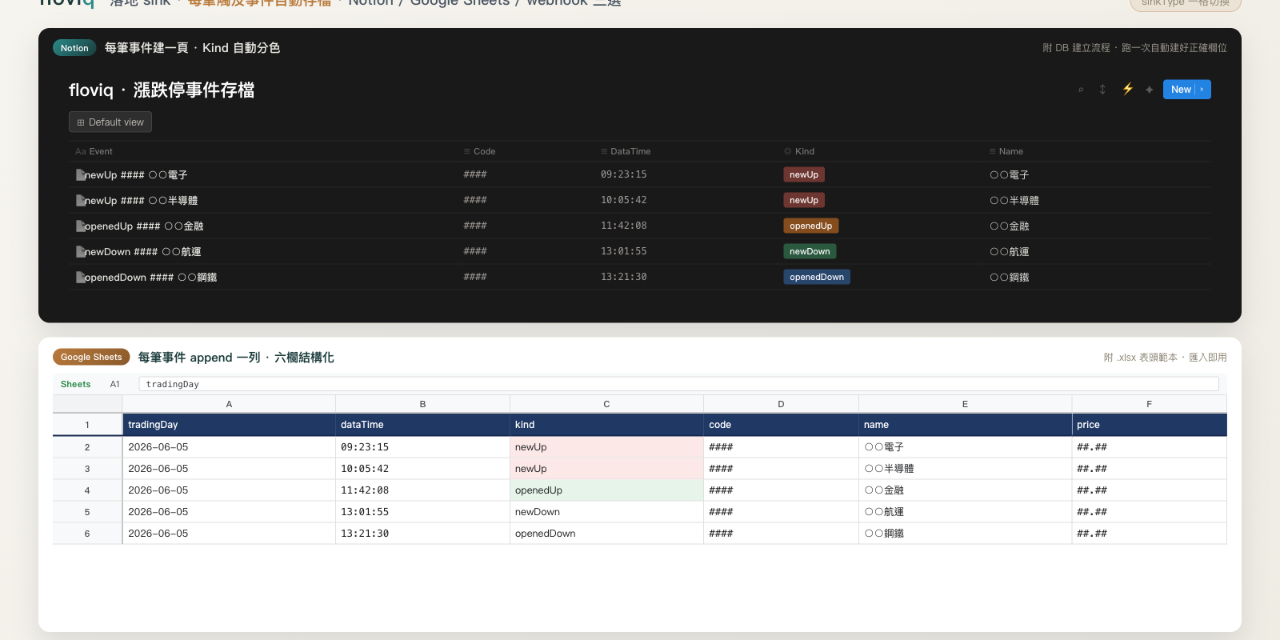
Task: Click the price header cell in the sheet
Action: click(1149, 425)
